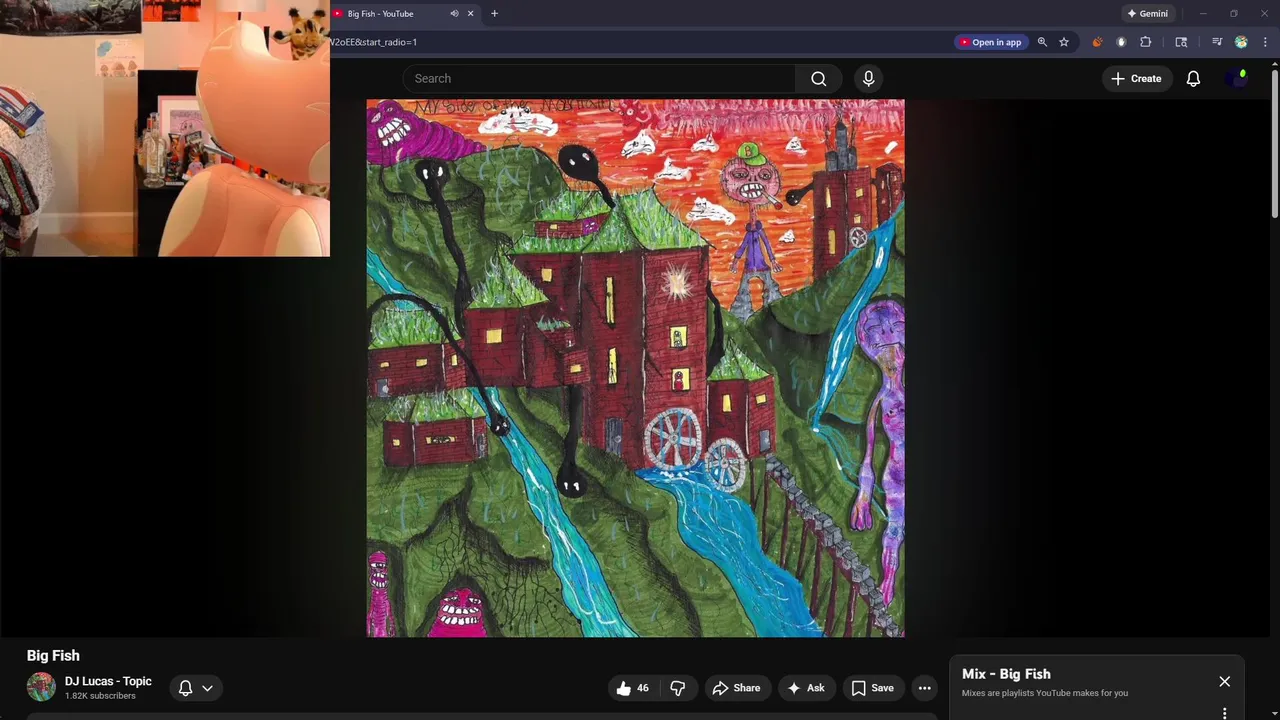
Task: Start voice search with microphone icon
Action: pyautogui.click(x=868, y=78)
